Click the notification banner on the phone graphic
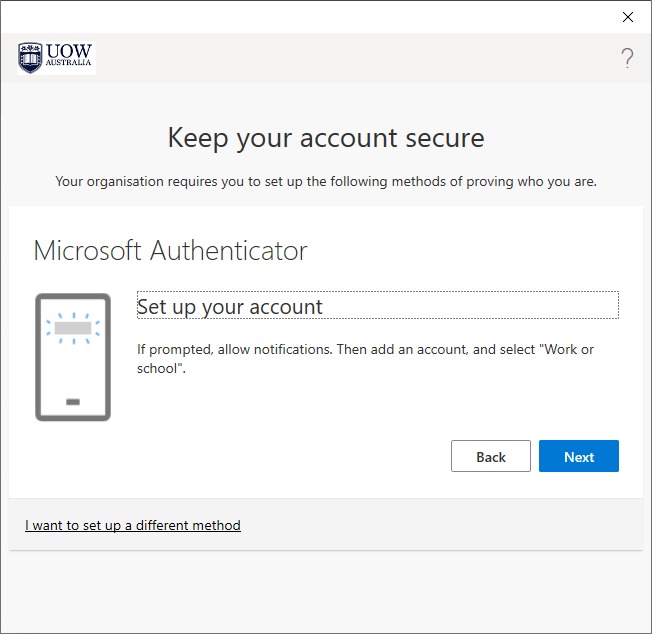 click(72, 327)
